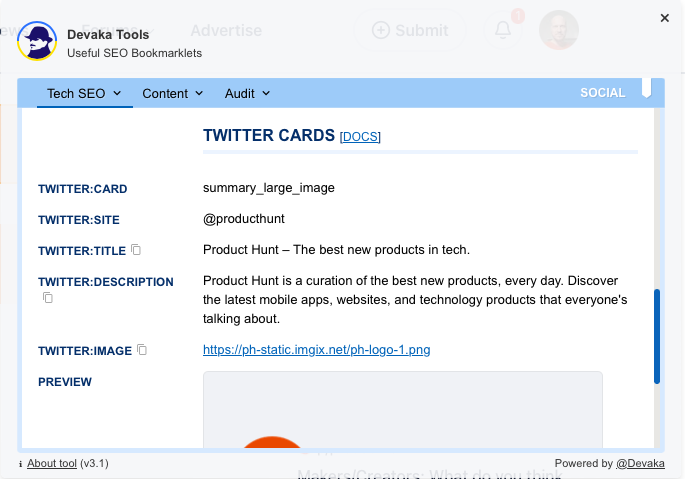Open the Tech SEO dropdown menu
685x479 pixels.
click(x=84, y=94)
